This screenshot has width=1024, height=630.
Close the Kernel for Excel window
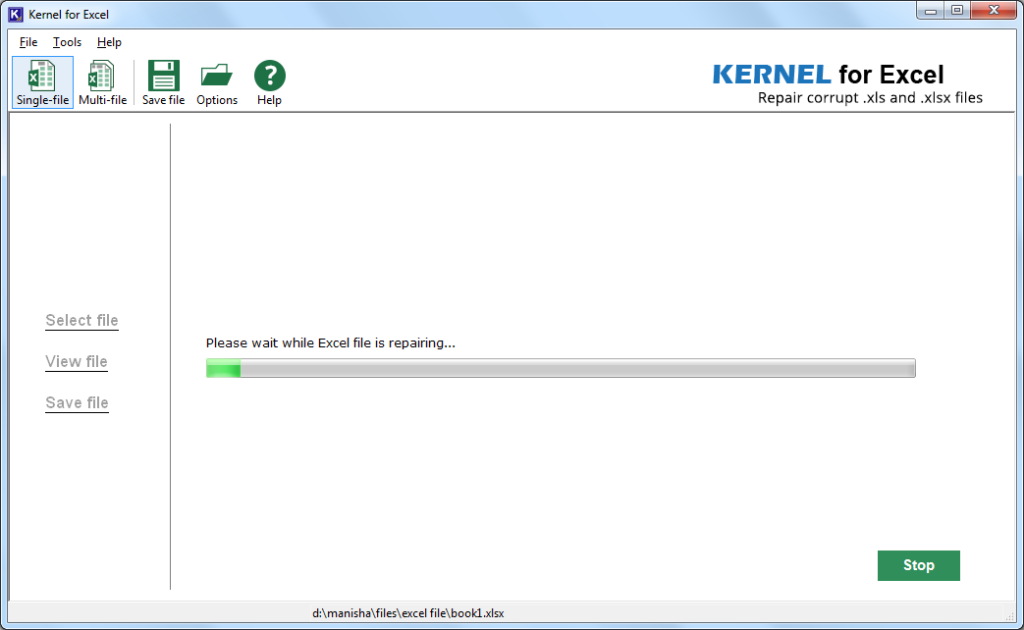[x=994, y=11]
